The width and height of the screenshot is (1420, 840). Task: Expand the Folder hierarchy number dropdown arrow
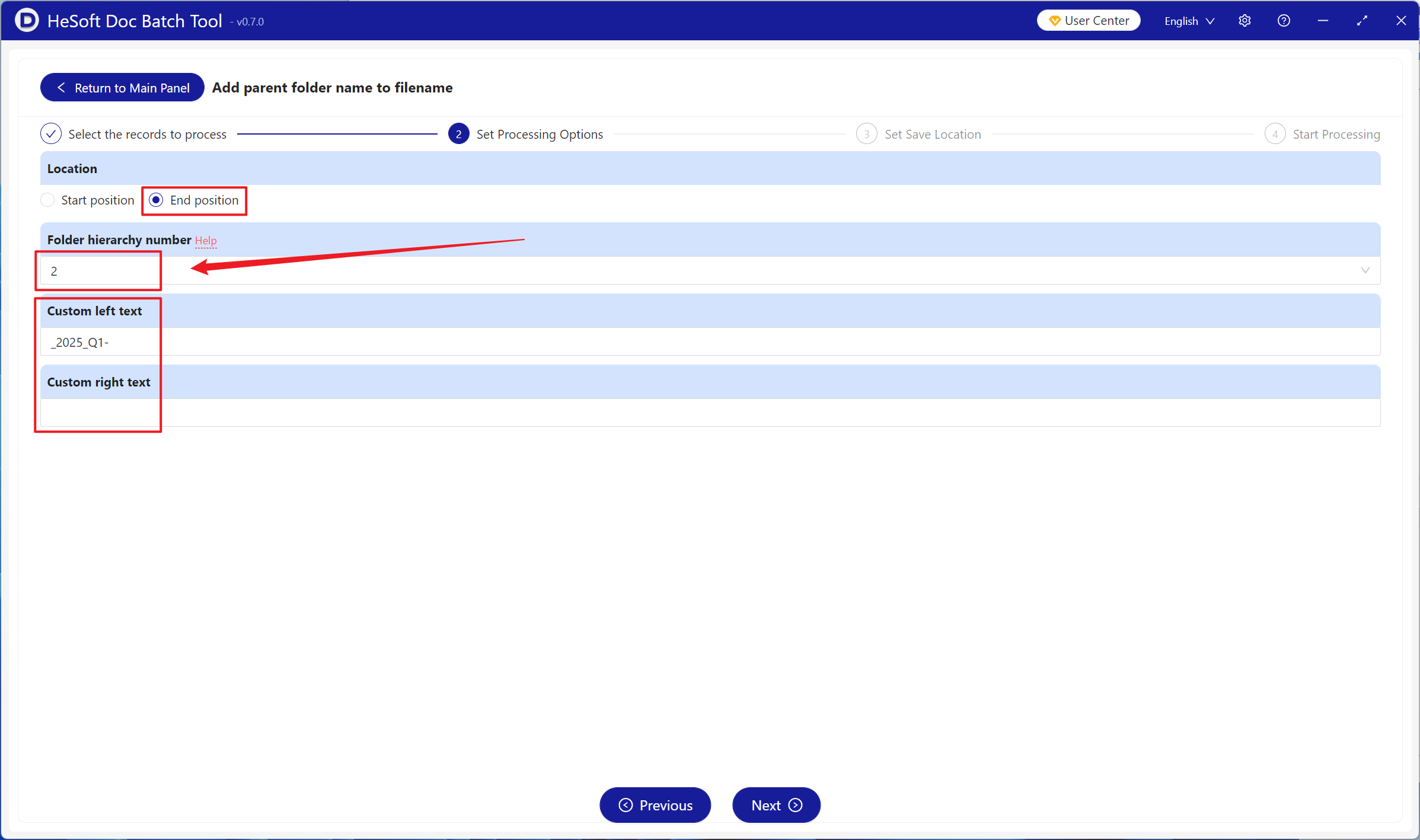pyautogui.click(x=1365, y=270)
